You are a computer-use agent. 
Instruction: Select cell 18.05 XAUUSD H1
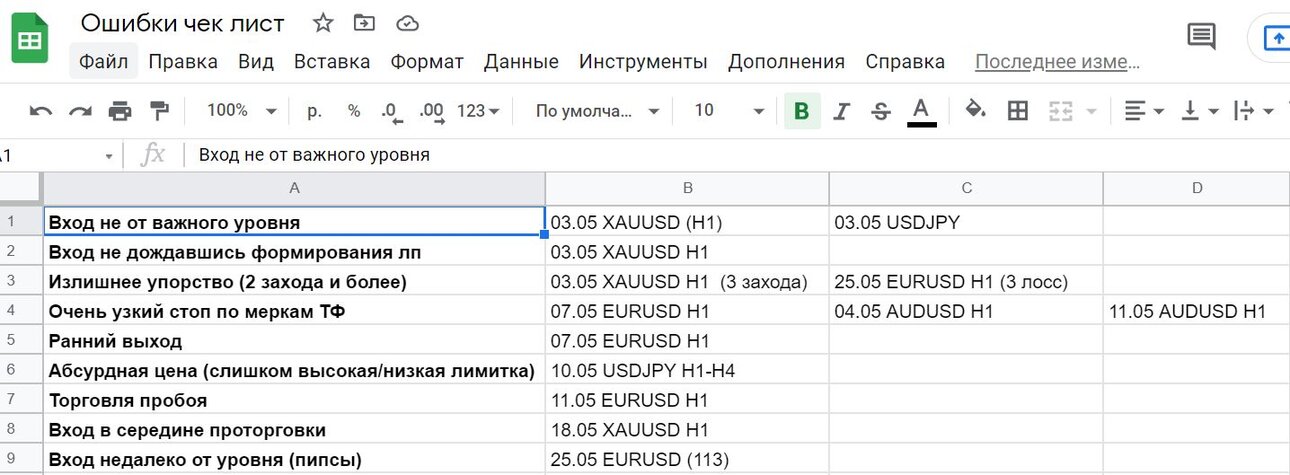(x=687, y=430)
